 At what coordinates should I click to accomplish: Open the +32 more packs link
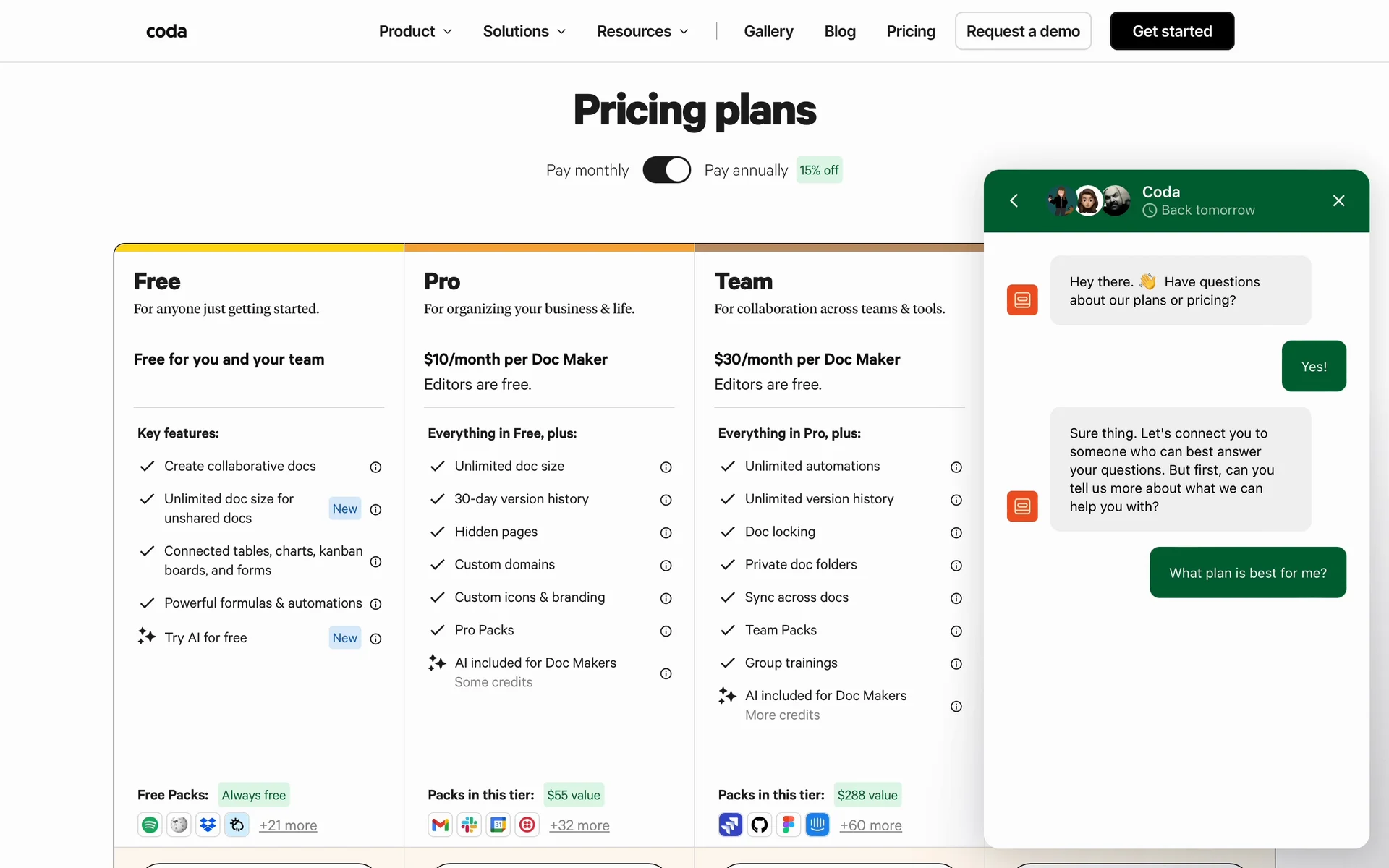coord(579,825)
